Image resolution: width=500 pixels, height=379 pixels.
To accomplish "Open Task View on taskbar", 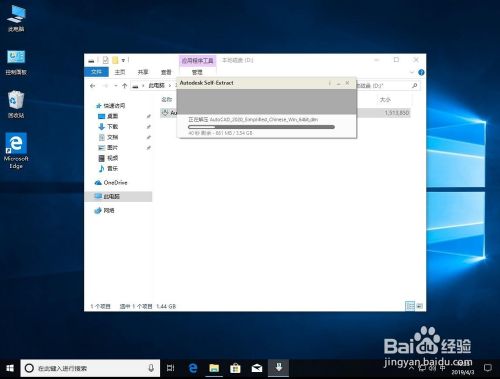I will coord(171,368).
